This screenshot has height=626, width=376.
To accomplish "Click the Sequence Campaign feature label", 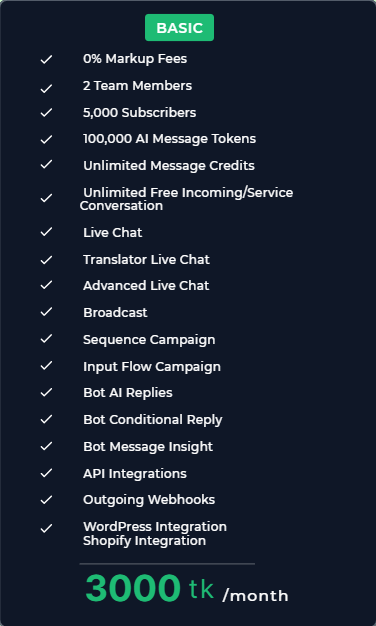I will coord(149,340).
